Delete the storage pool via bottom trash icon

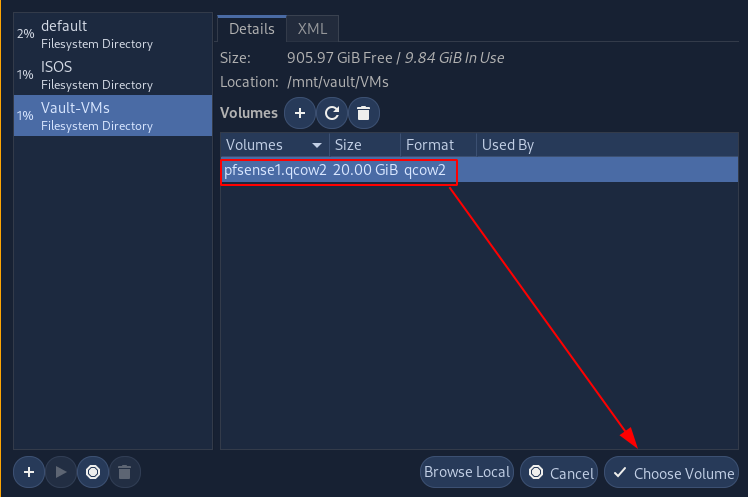pos(125,472)
